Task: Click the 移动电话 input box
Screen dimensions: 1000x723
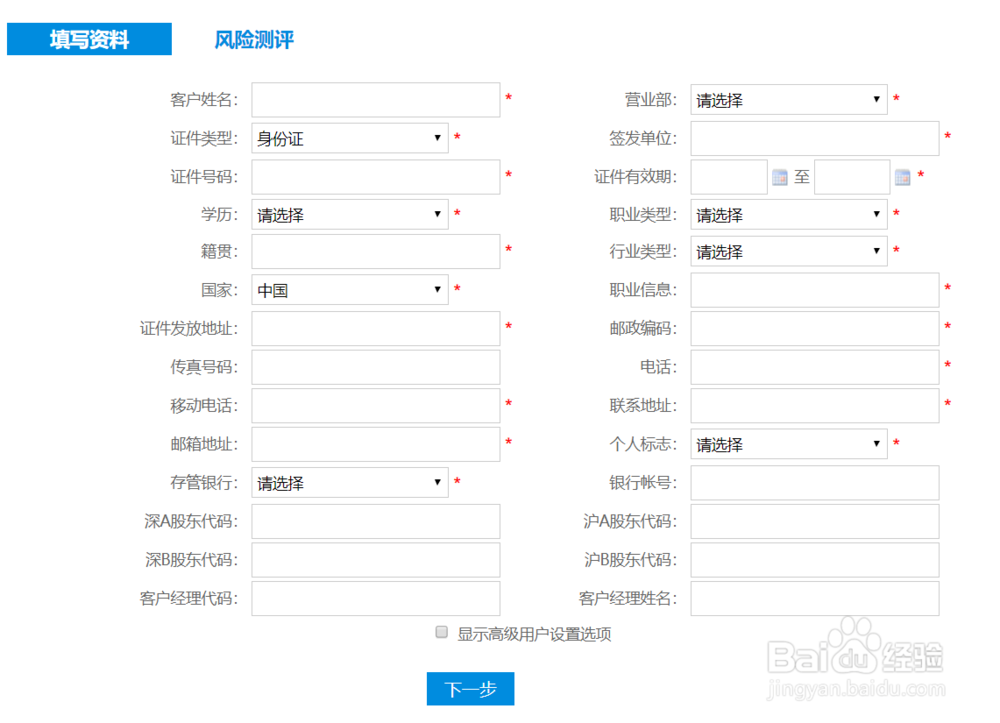Action: 375,406
